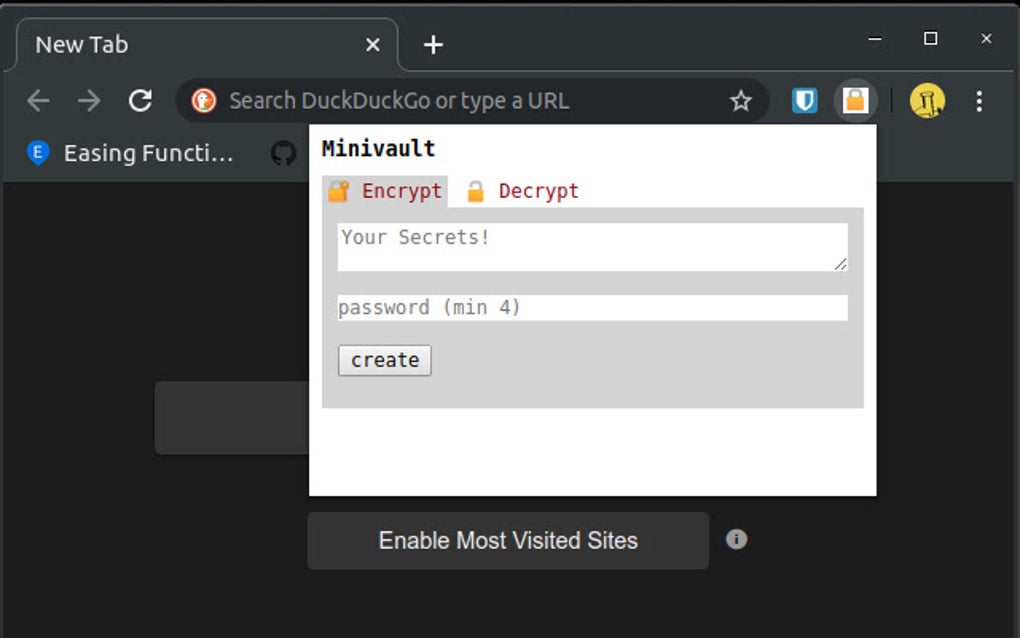Click the Bitwarden shield extension icon
The height and width of the screenshot is (638, 1020).
(804, 100)
